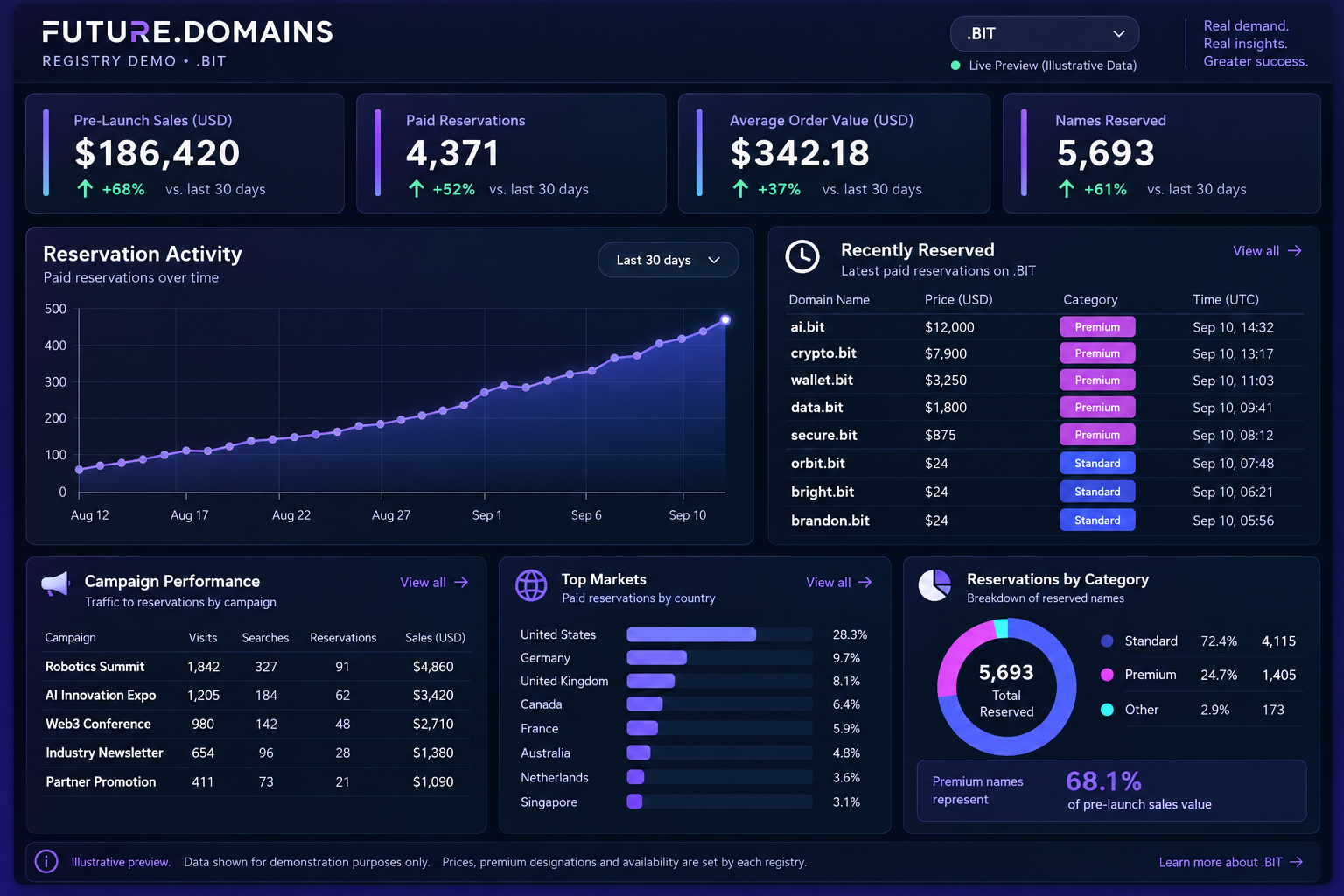Click the clock icon beside Recently Reserved
The height and width of the screenshot is (896, 1344).
point(802,257)
